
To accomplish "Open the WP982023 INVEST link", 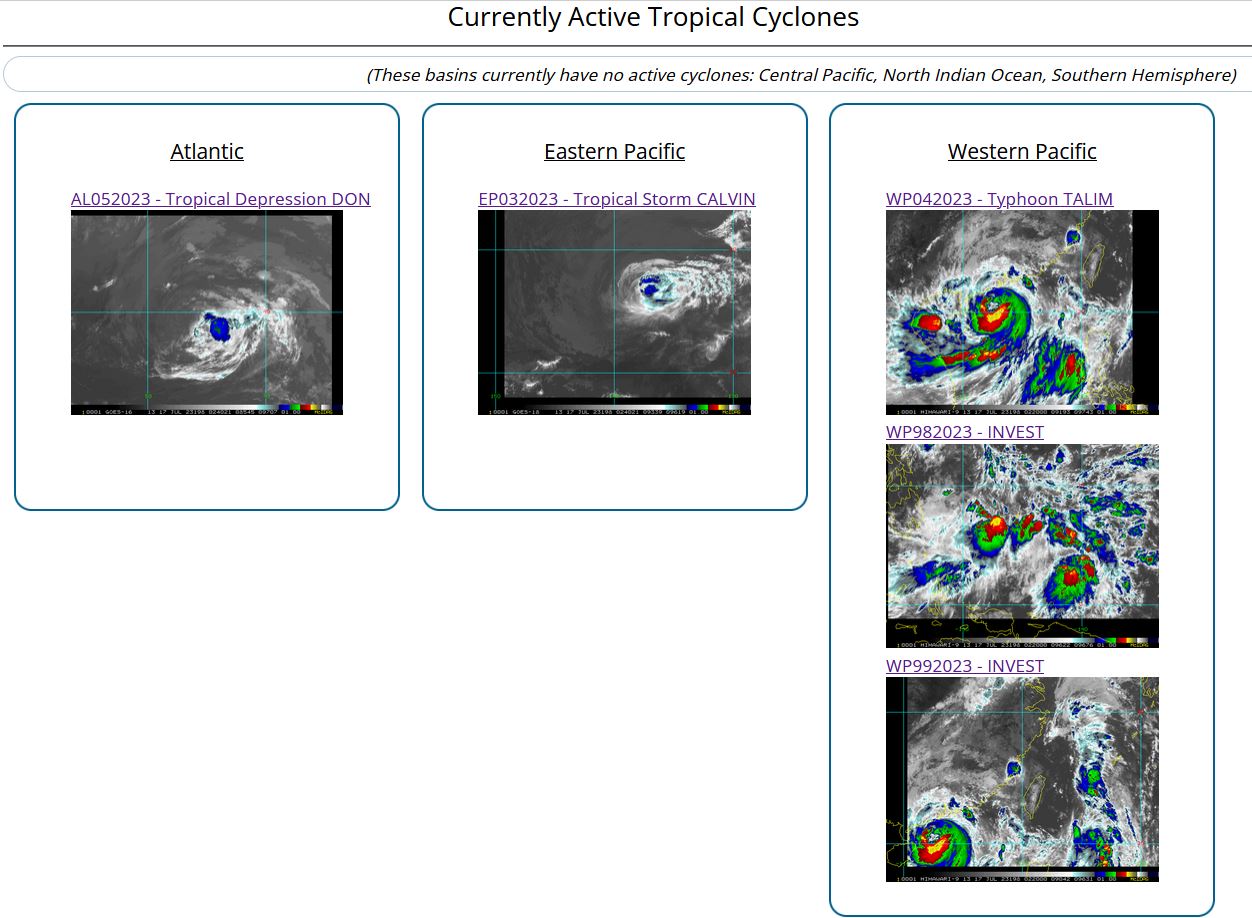I will point(965,432).
